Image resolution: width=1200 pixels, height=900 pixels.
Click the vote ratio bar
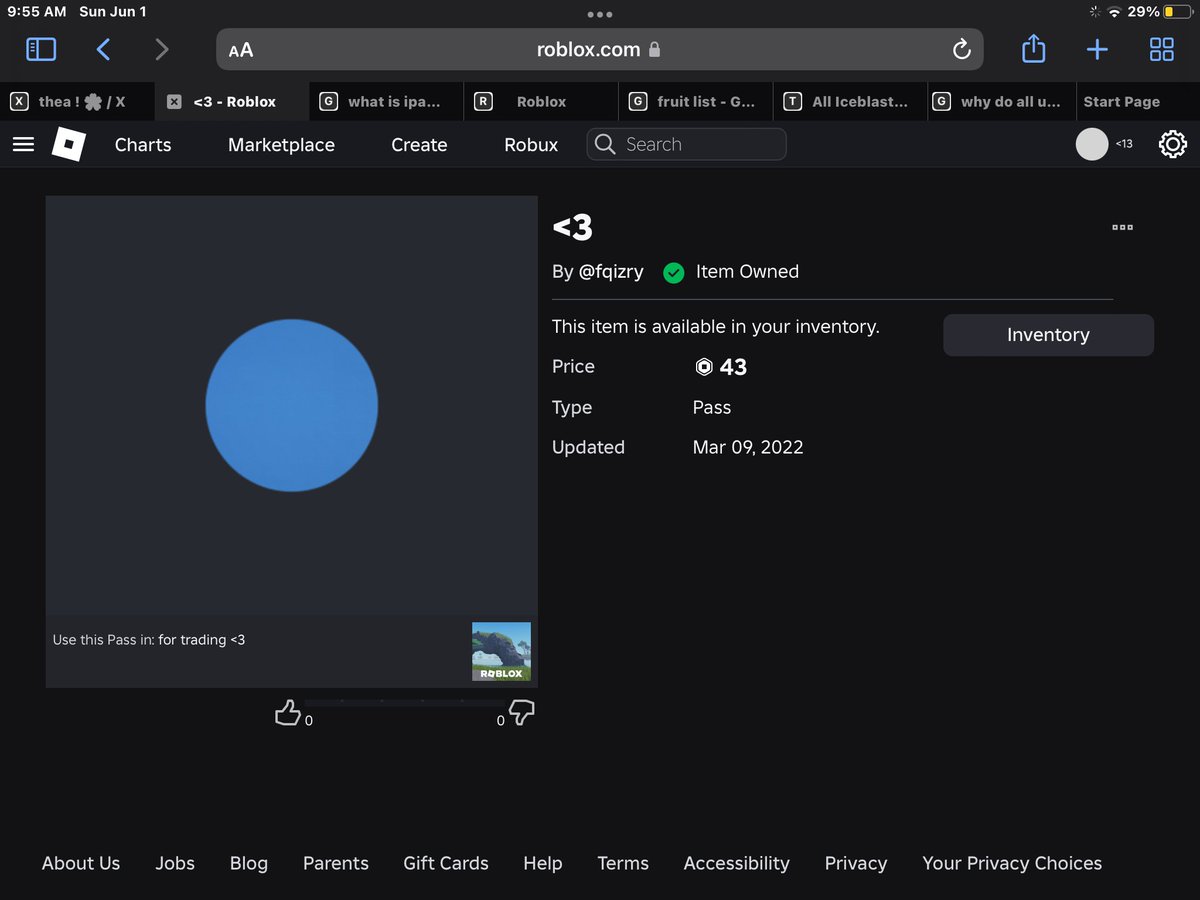pos(404,703)
